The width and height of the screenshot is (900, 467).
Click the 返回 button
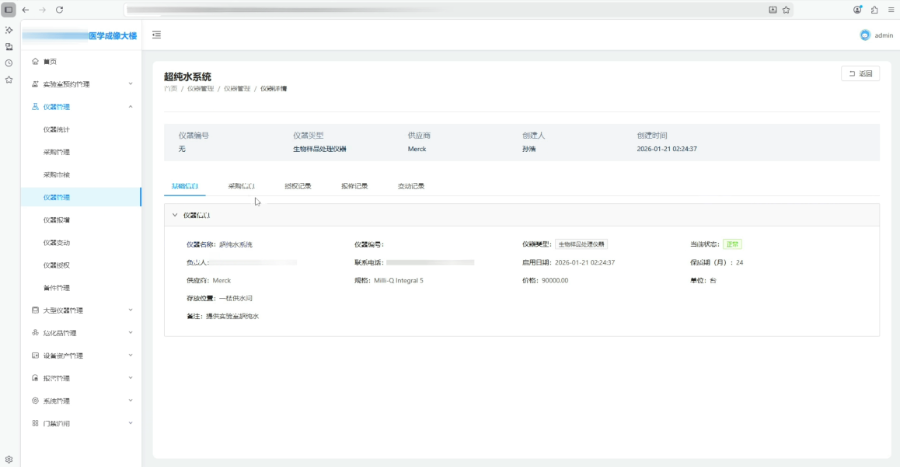tap(860, 73)
